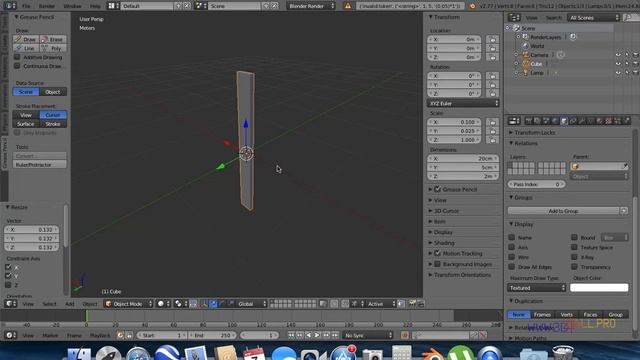Click the lock icon next to Location X
This screenshot has width=640, height=360.
493,40
